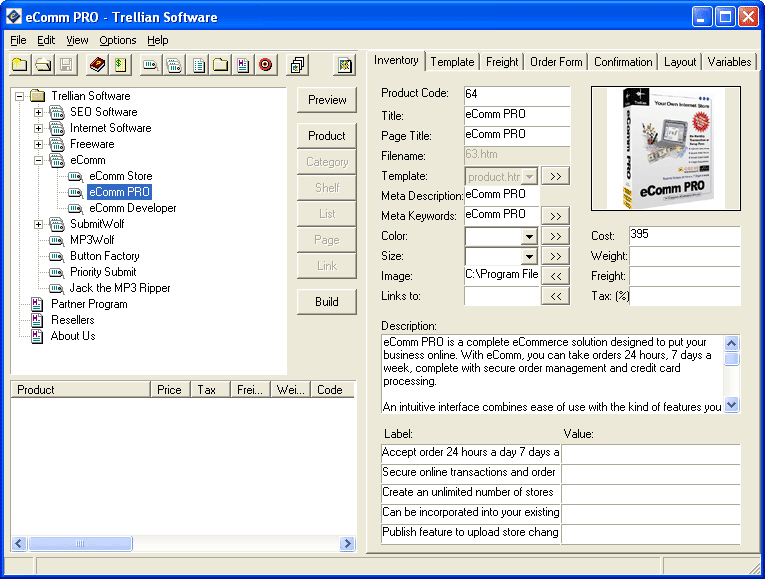The width and height of the screenshot is (765, 579).
Task: Expand the SubmitWolf tree node
Action: click(38, 224)
